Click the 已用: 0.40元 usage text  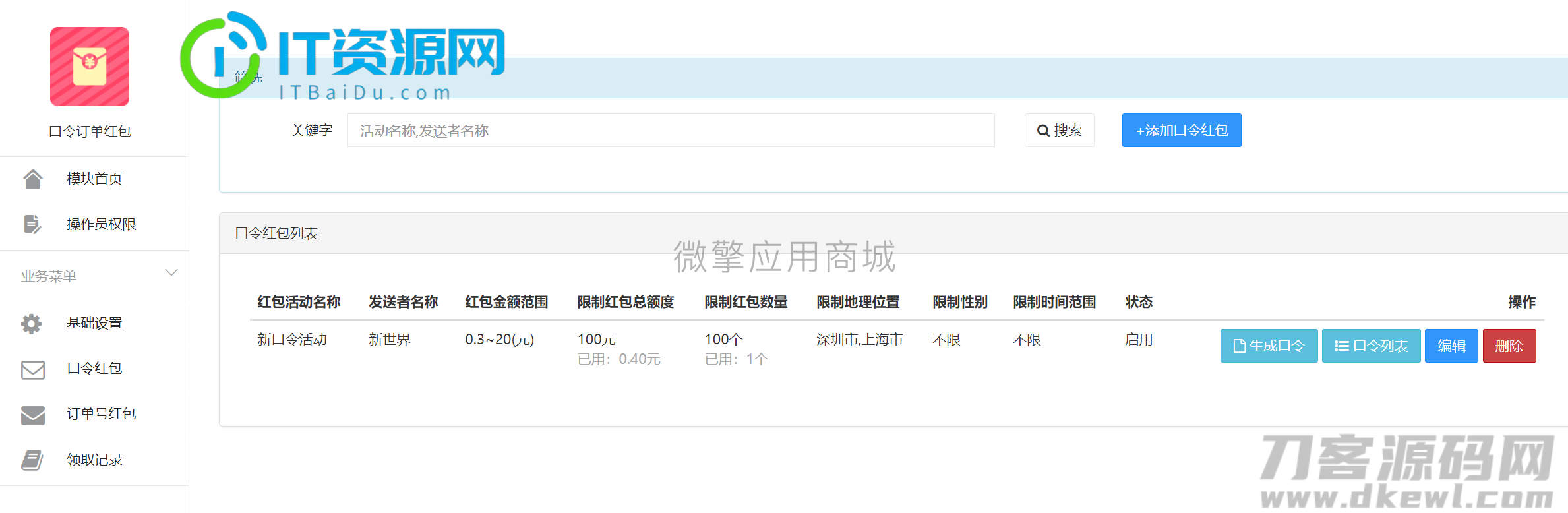click(x=619, y=359)
